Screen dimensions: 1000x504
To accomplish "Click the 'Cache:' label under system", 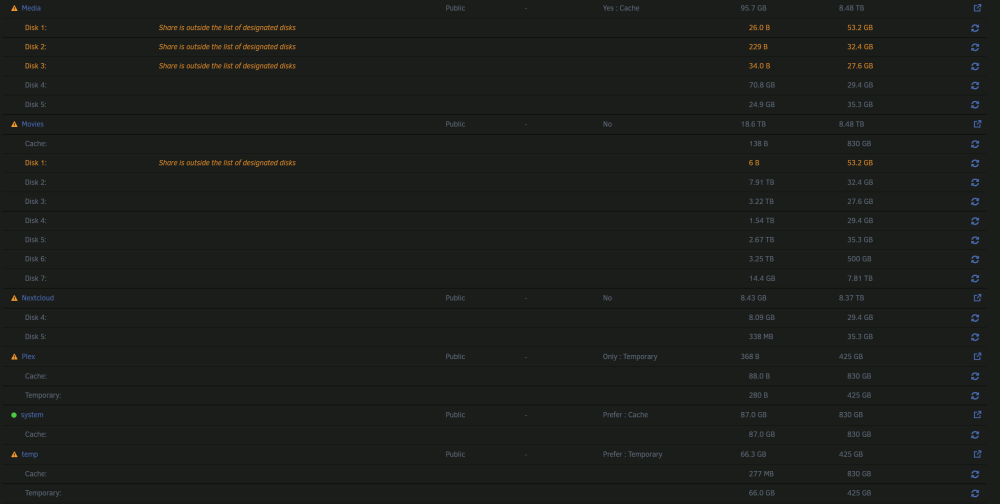I will coord(36,434).
